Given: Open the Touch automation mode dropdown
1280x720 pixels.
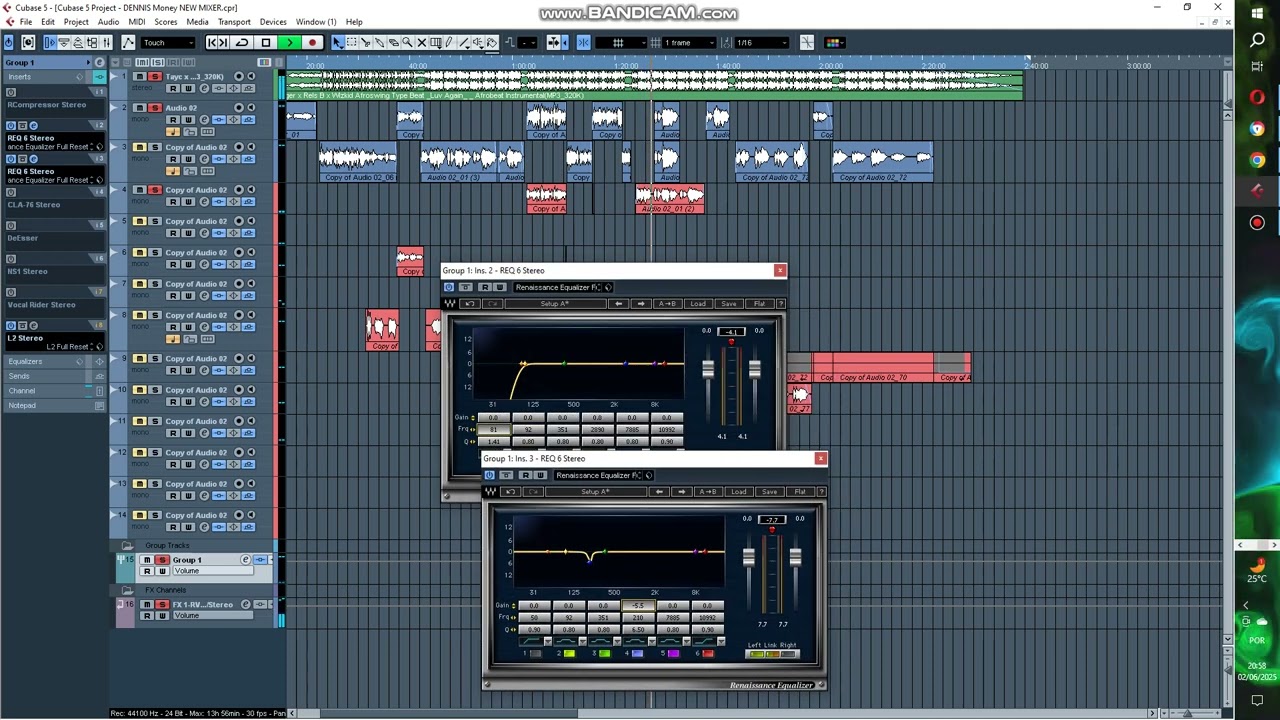Looking at the screenshot, I should [167, 42].
